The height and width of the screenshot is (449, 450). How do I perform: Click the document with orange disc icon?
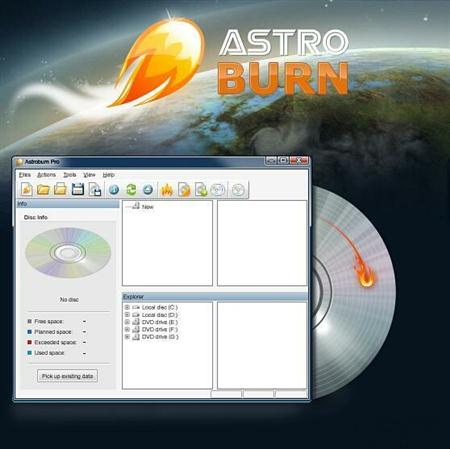184,190
